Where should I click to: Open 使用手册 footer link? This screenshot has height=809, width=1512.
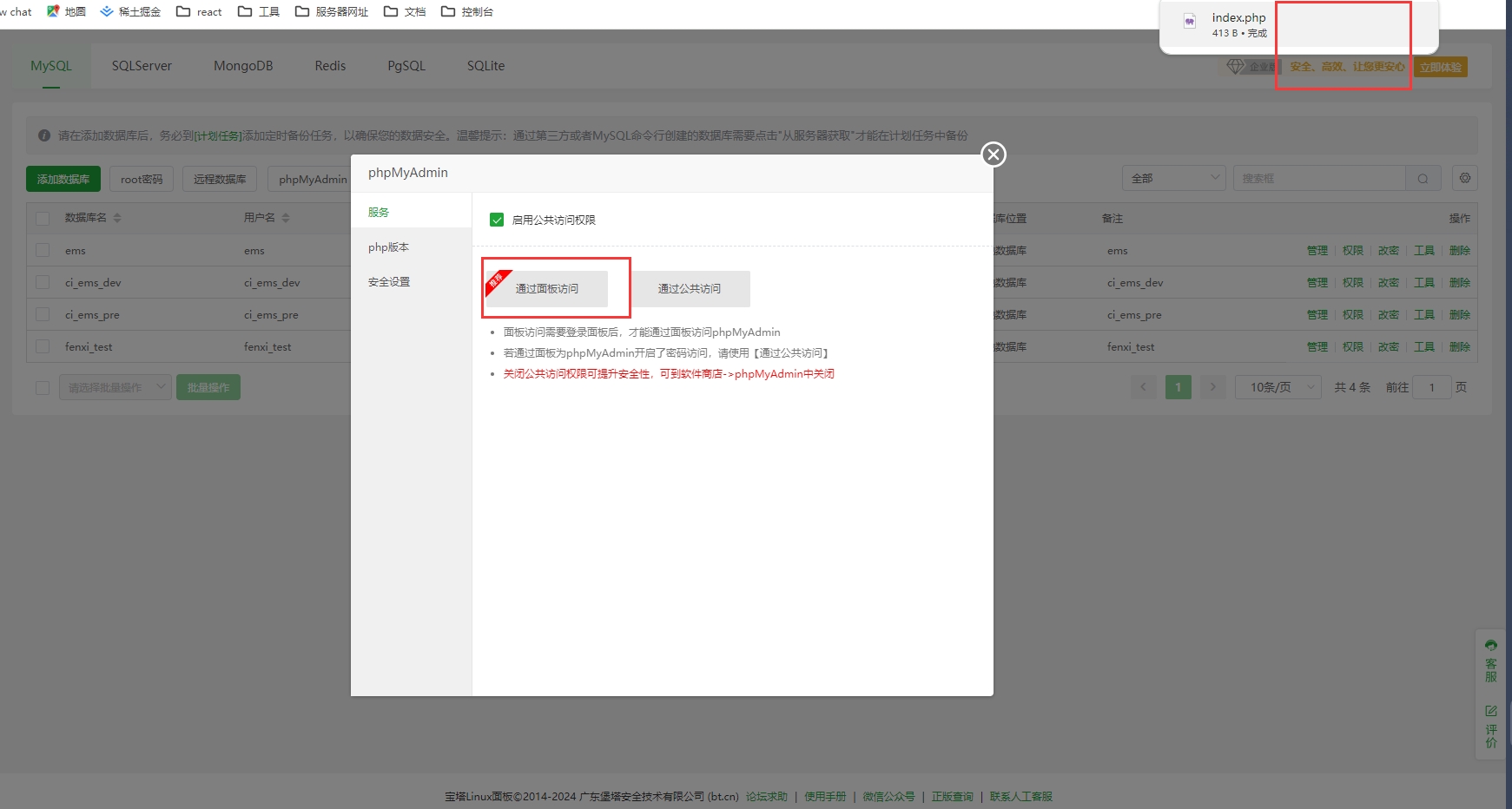pyautogui.click(x=825, y=796)
